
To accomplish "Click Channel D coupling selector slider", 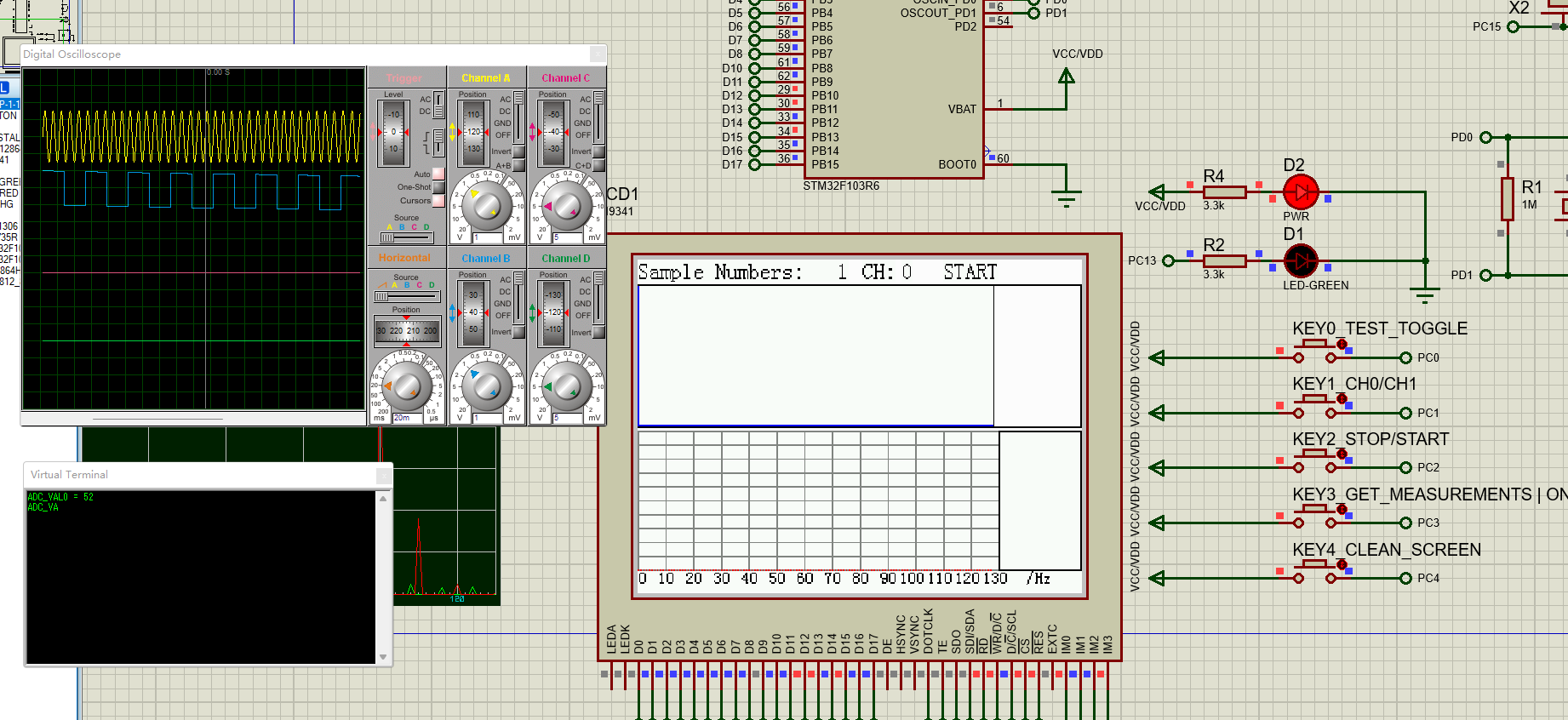I will (598, 298).
